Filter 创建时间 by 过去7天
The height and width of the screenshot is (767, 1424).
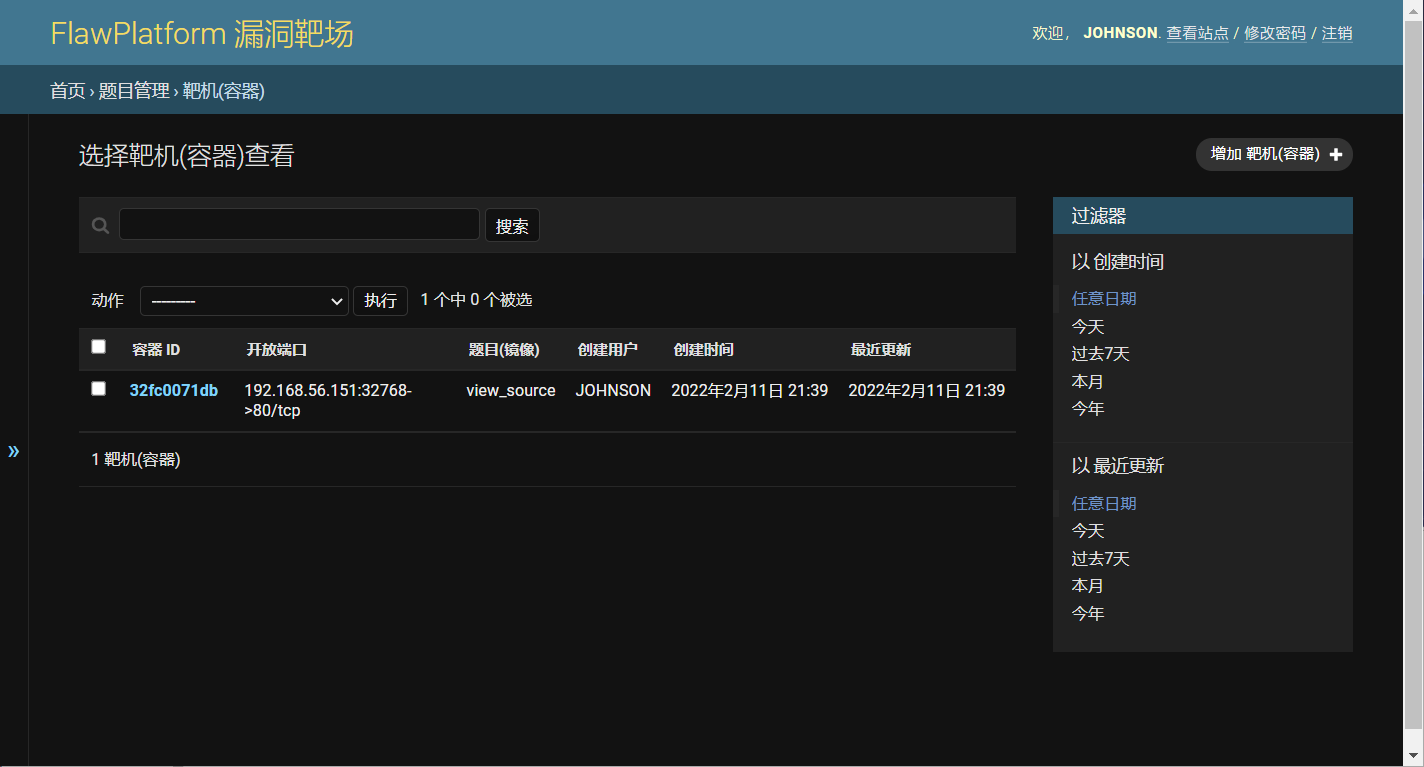(x=1101, y=353)
